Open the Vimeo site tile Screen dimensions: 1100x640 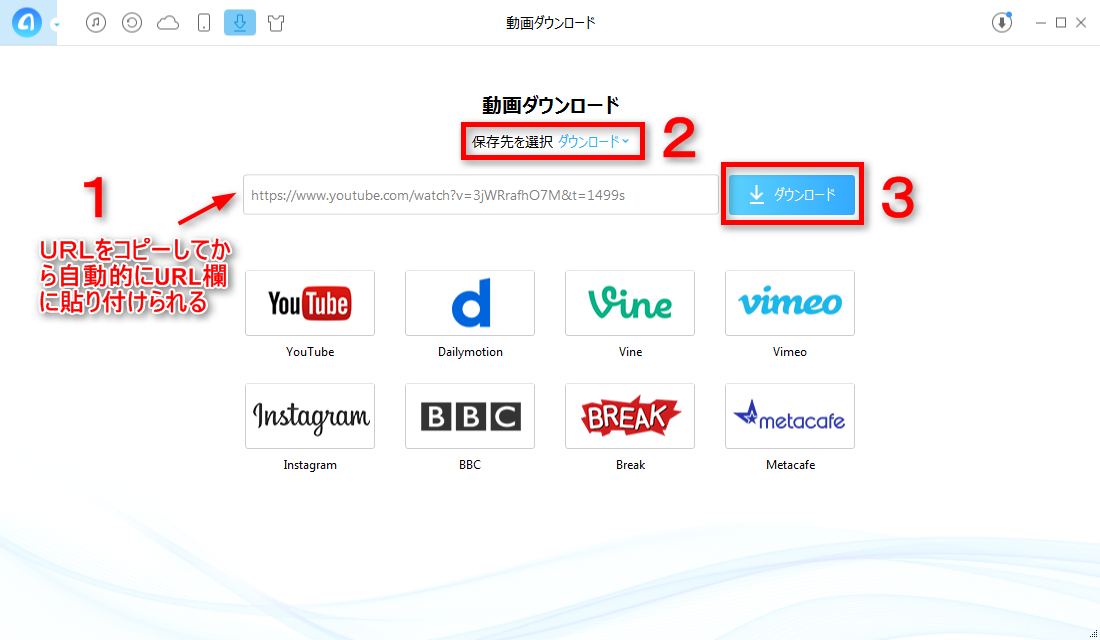click(790, 303)
